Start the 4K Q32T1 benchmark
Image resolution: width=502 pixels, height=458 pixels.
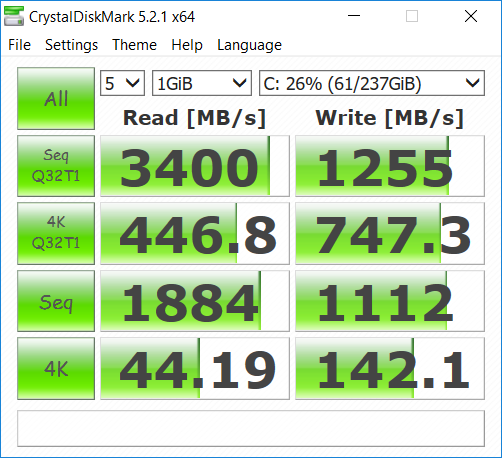56,233
